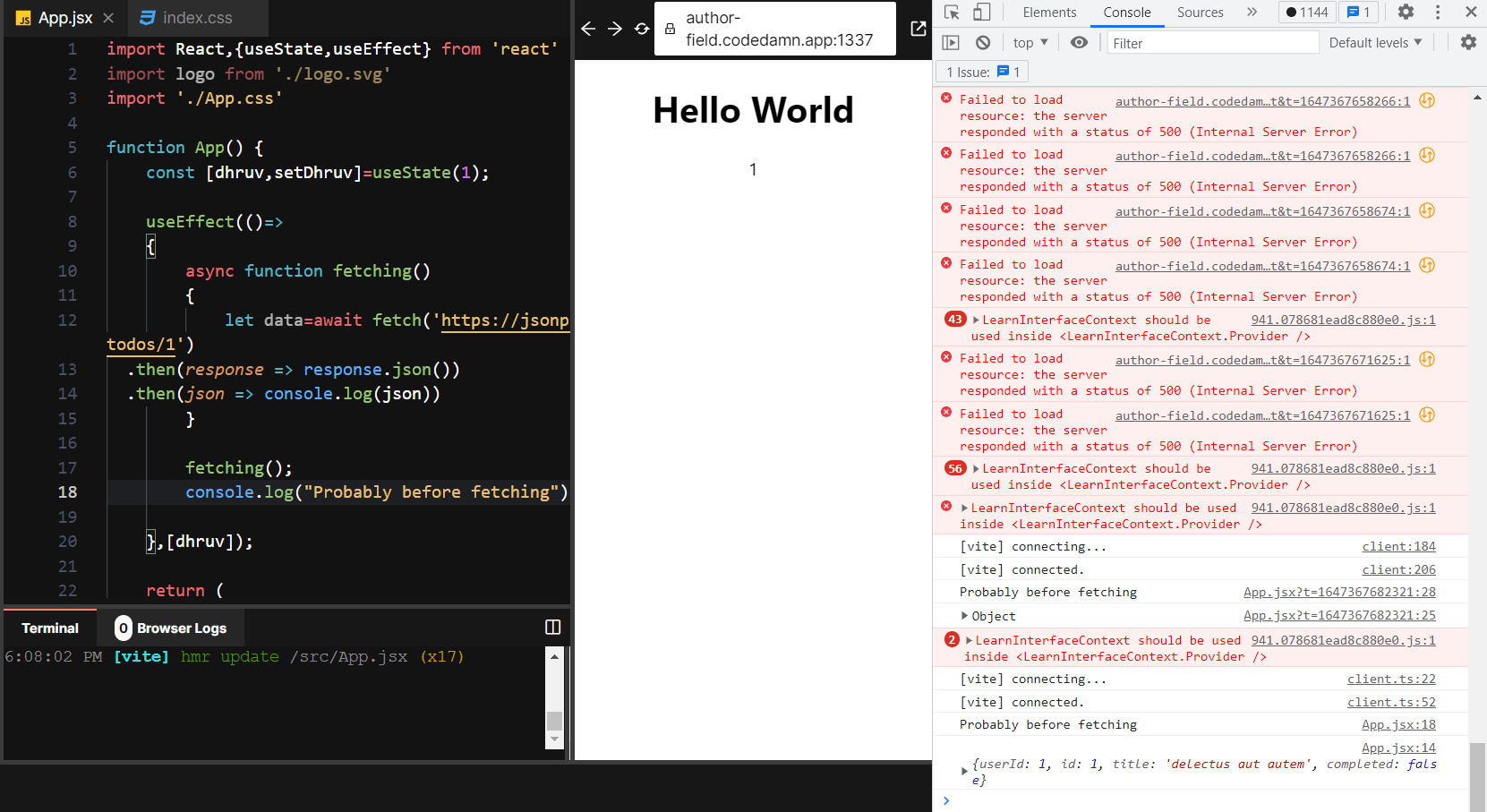Open the client:184 source link

[1398, 546]
